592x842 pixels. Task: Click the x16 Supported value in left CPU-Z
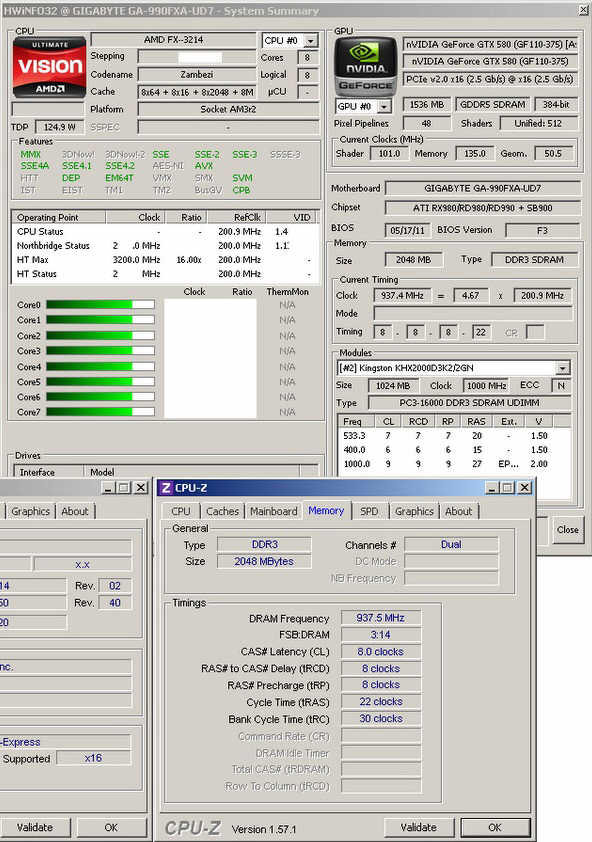(x=93, y=758)
